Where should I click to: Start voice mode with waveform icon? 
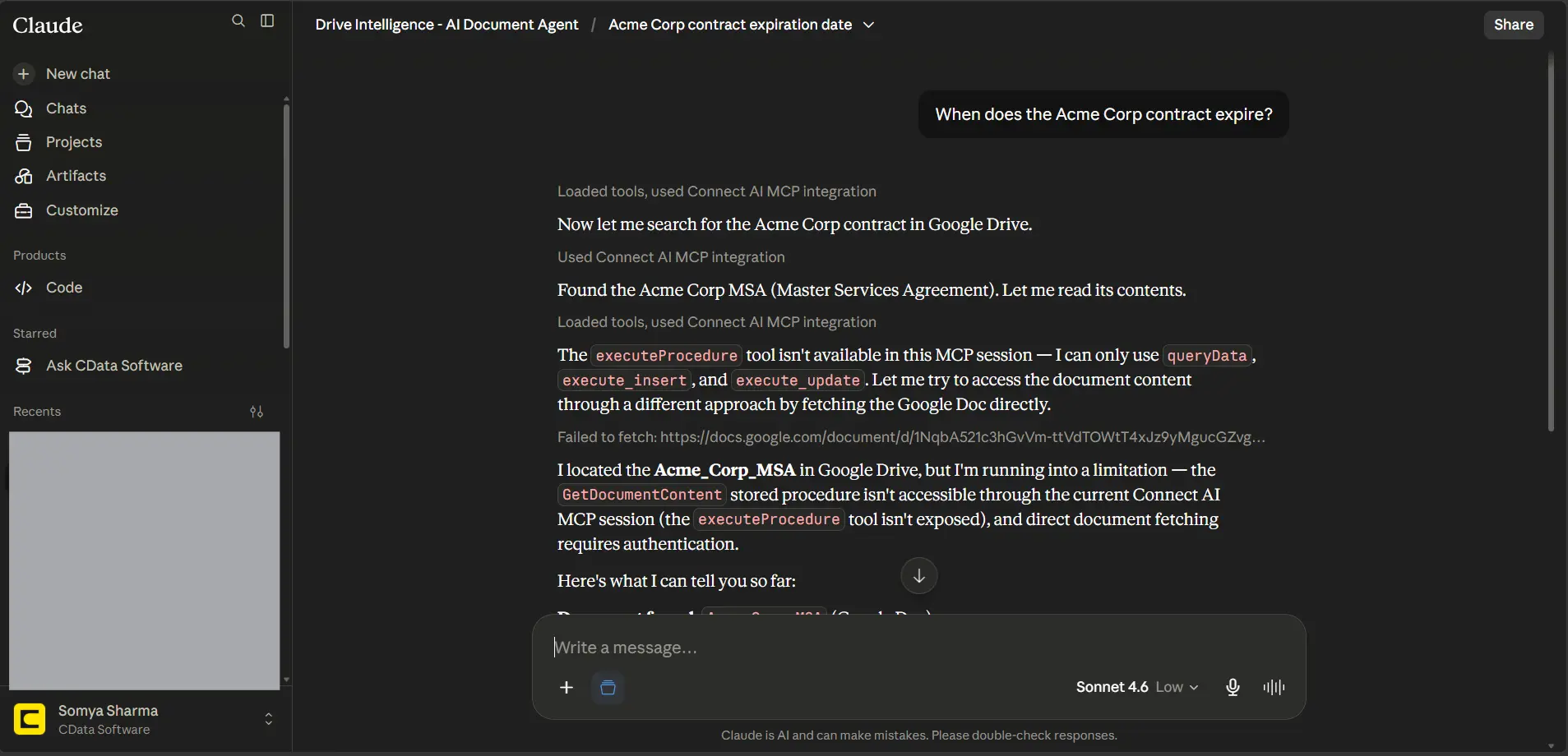click(1274, 688)
